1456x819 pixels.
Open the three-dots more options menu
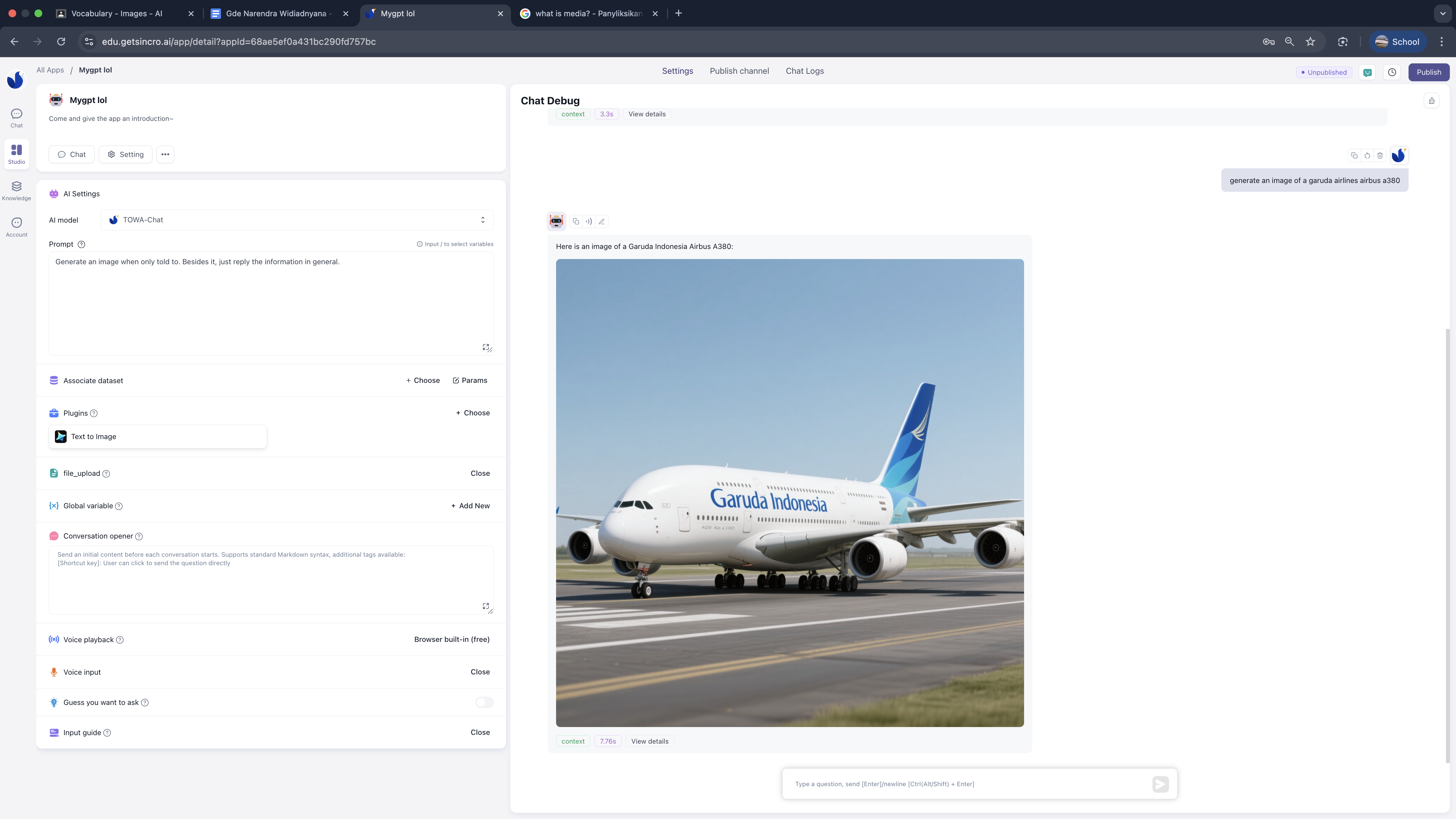(x=165, y=154)
